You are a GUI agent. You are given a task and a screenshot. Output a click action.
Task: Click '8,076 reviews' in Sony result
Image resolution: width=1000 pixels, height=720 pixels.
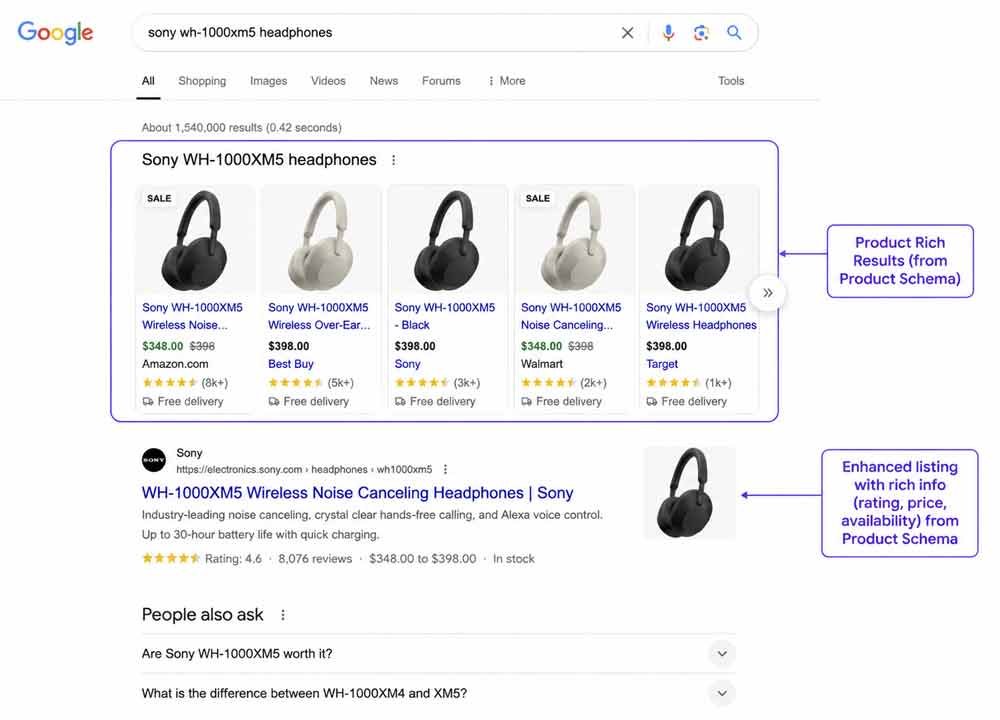coord(315,559)
